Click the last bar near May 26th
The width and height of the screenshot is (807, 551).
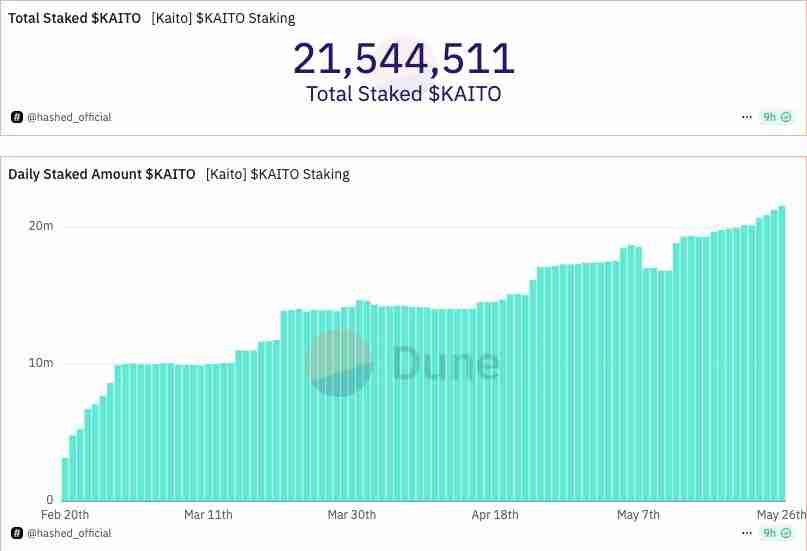pos(782,353)
